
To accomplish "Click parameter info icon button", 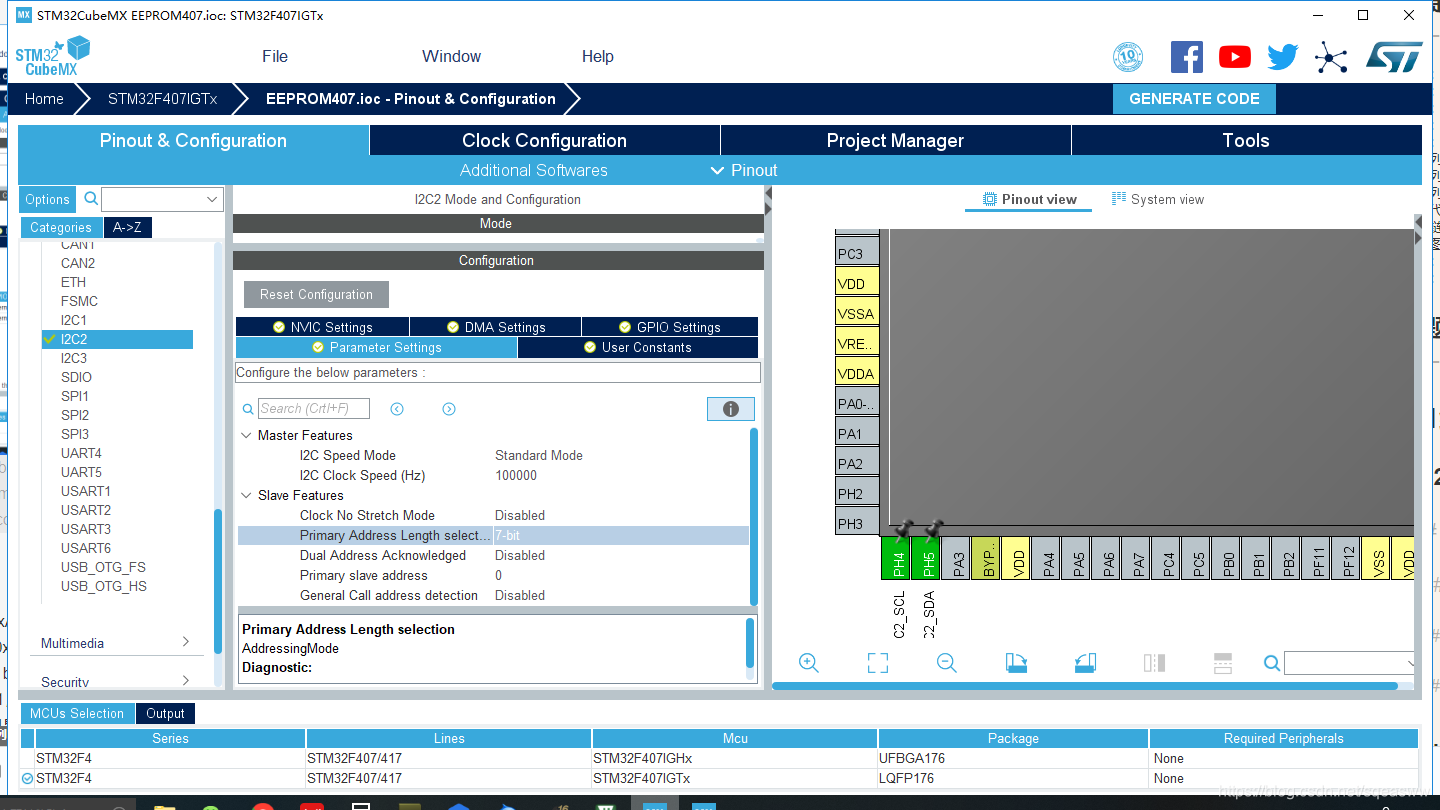I will 731,409.
